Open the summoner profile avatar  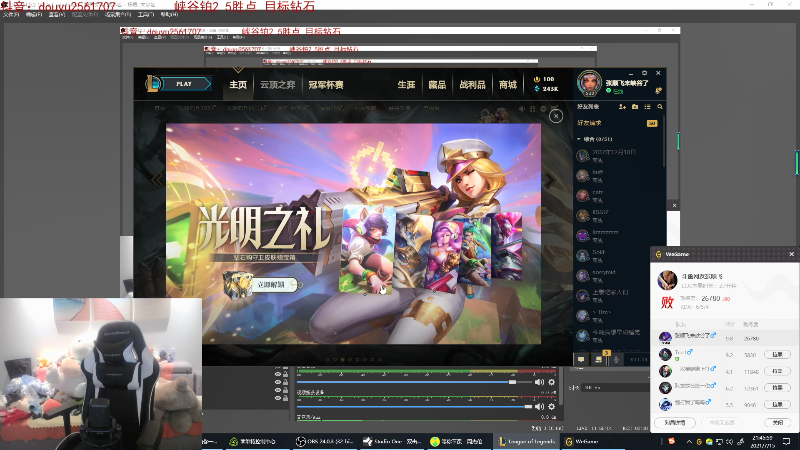(x=589, y=83)
